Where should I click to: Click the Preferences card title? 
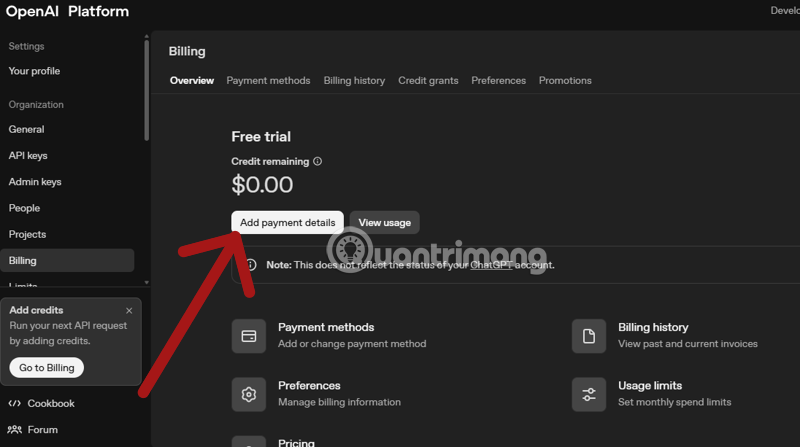coord(309,386)
